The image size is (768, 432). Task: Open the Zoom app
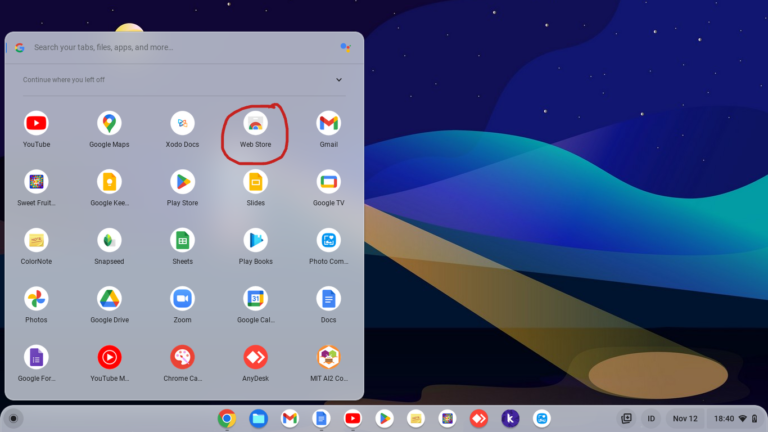[182, 299]
